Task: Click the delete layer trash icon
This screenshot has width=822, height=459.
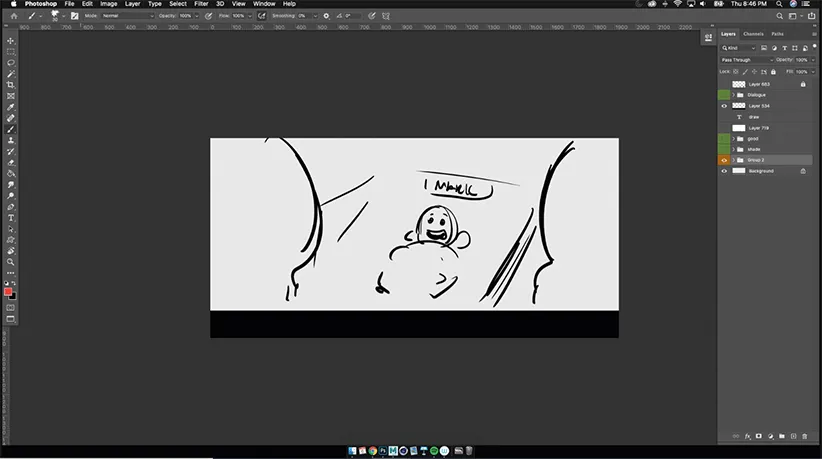Action: click(805, 436)
